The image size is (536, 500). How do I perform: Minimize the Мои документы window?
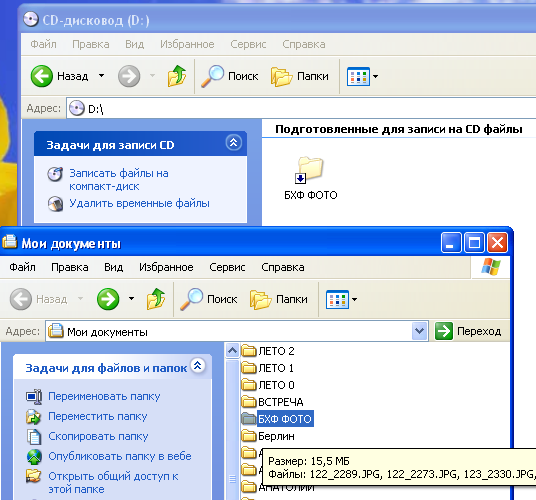(x=451, y=243)
